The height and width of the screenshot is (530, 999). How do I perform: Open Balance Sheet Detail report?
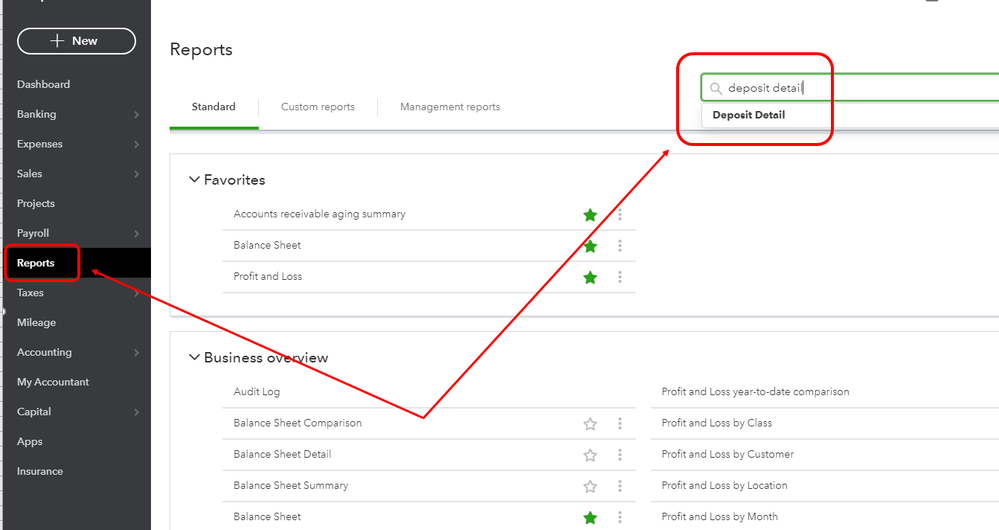point(282,454)
